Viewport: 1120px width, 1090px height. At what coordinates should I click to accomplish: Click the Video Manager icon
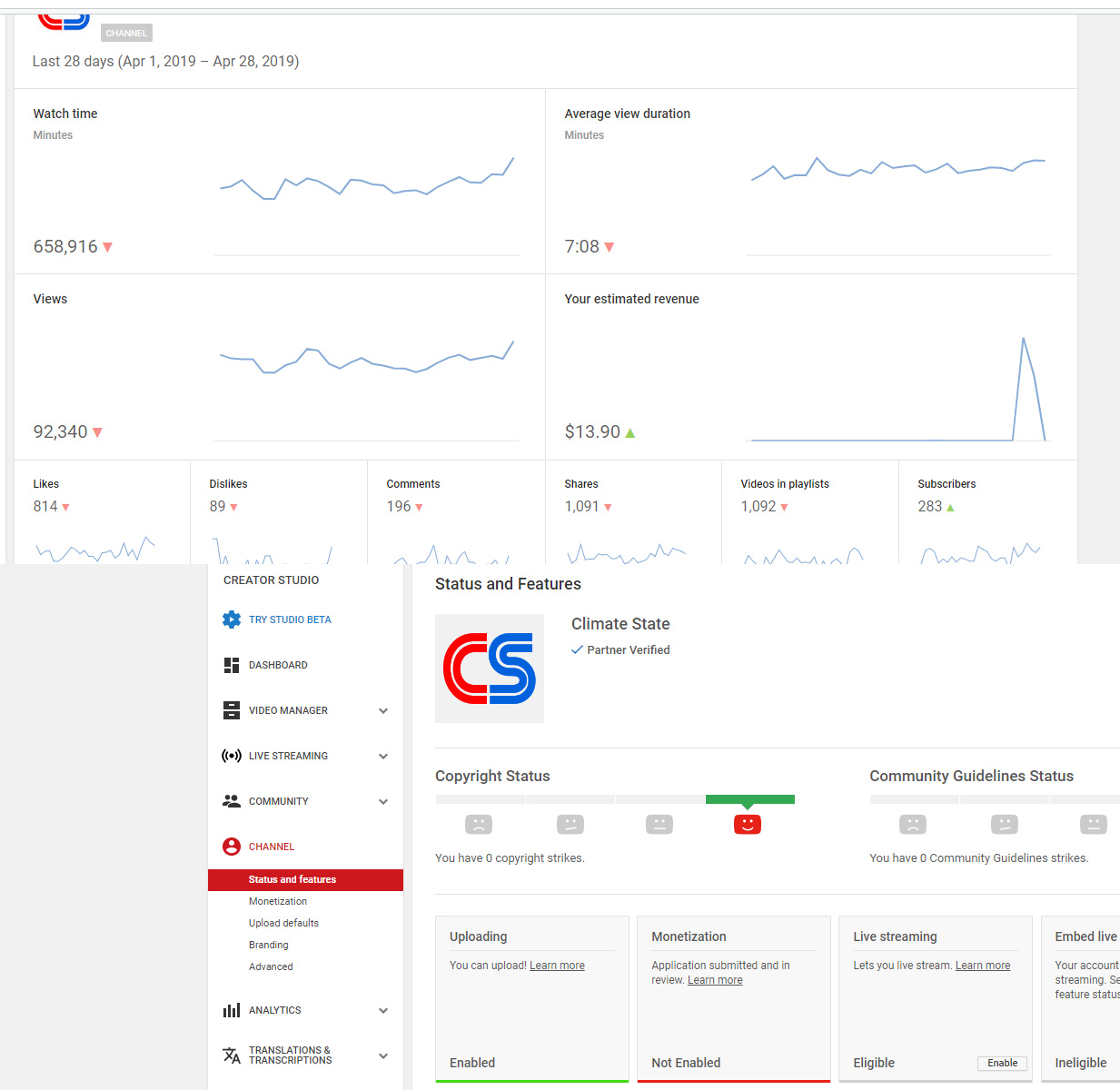(x=232, y=710)
